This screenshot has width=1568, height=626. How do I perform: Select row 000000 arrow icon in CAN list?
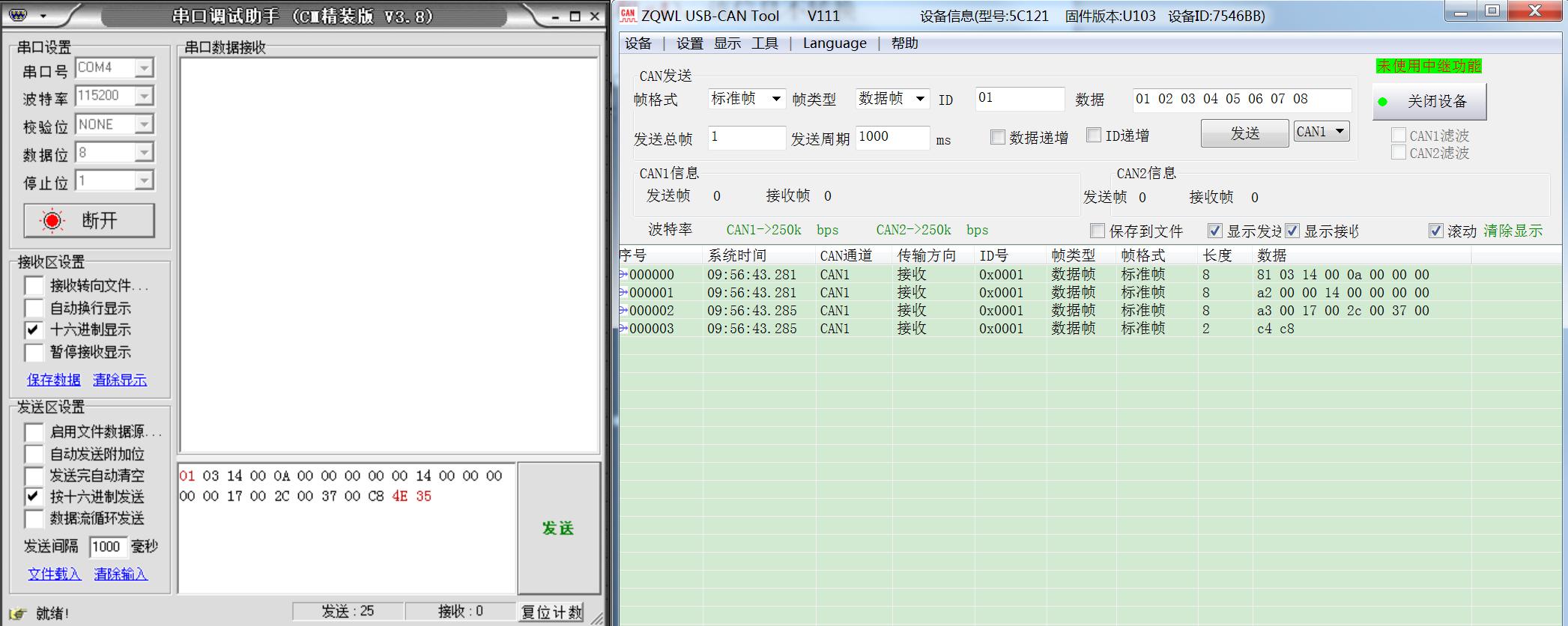pos(623,275)
